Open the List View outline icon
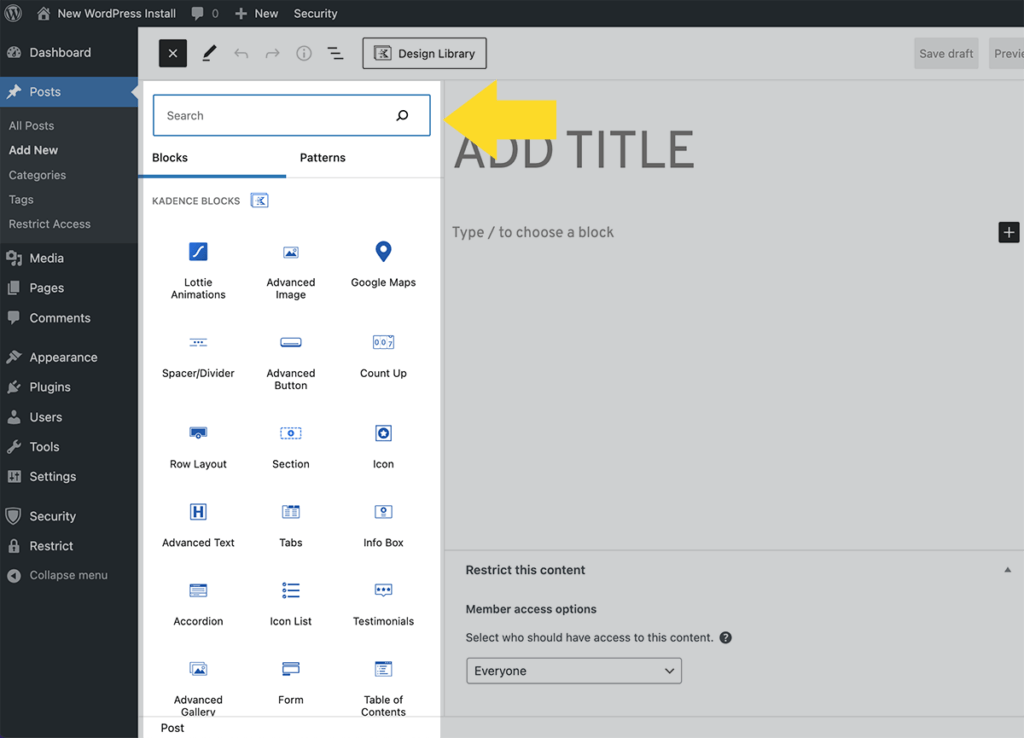 [335, 54]
